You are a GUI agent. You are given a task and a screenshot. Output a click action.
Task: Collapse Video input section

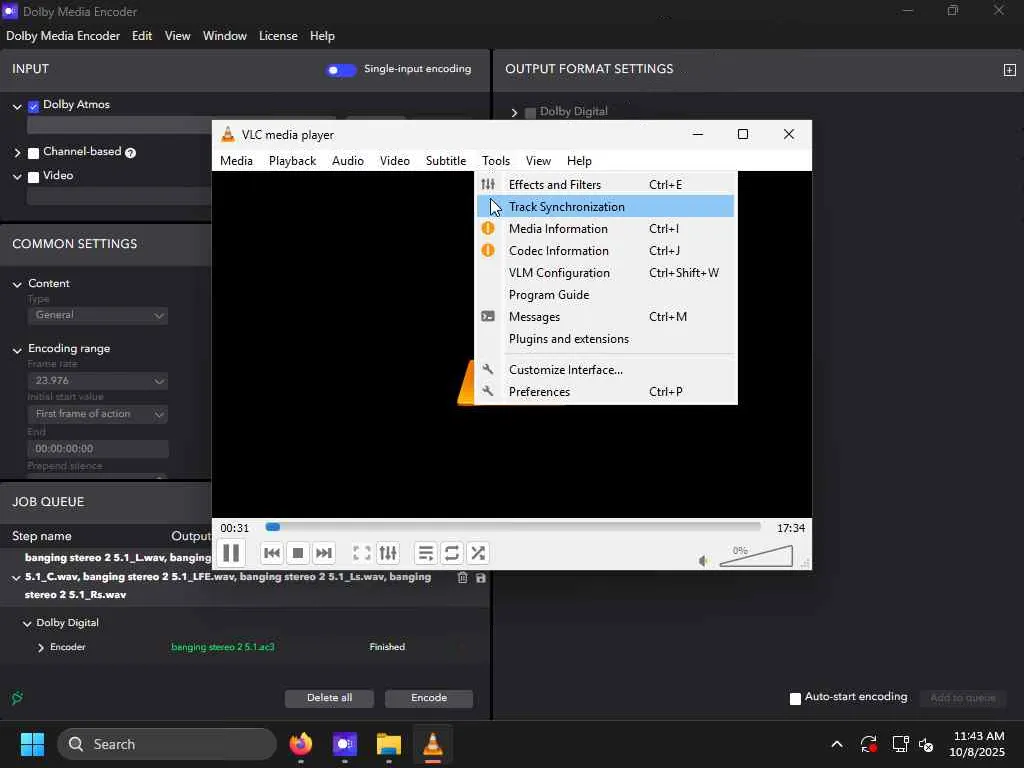pos(17,176)
